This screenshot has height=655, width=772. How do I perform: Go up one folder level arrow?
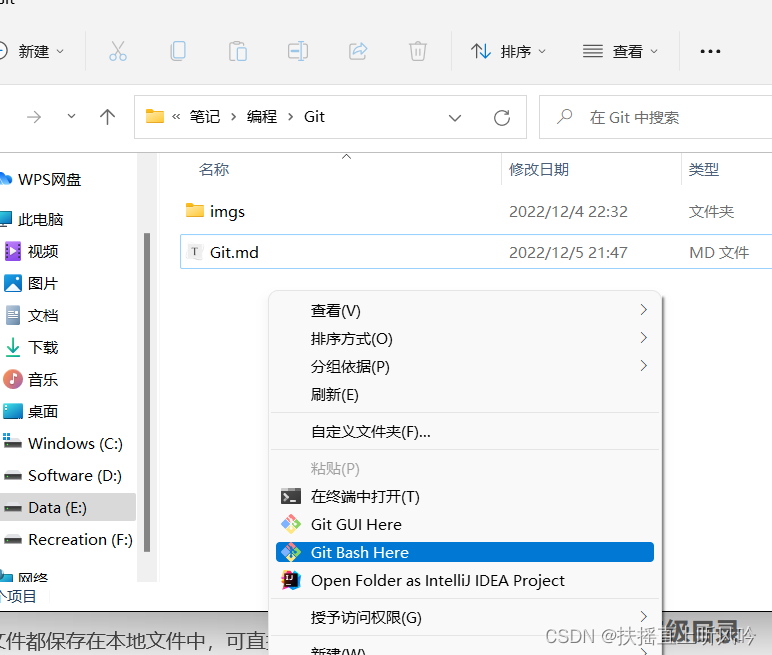pos(107,117)
